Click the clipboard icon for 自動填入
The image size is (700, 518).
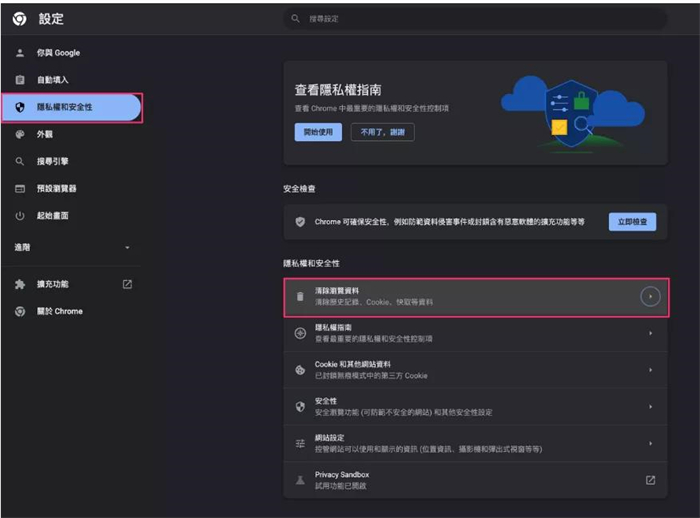pyautogui.click(x=20, y=80)
